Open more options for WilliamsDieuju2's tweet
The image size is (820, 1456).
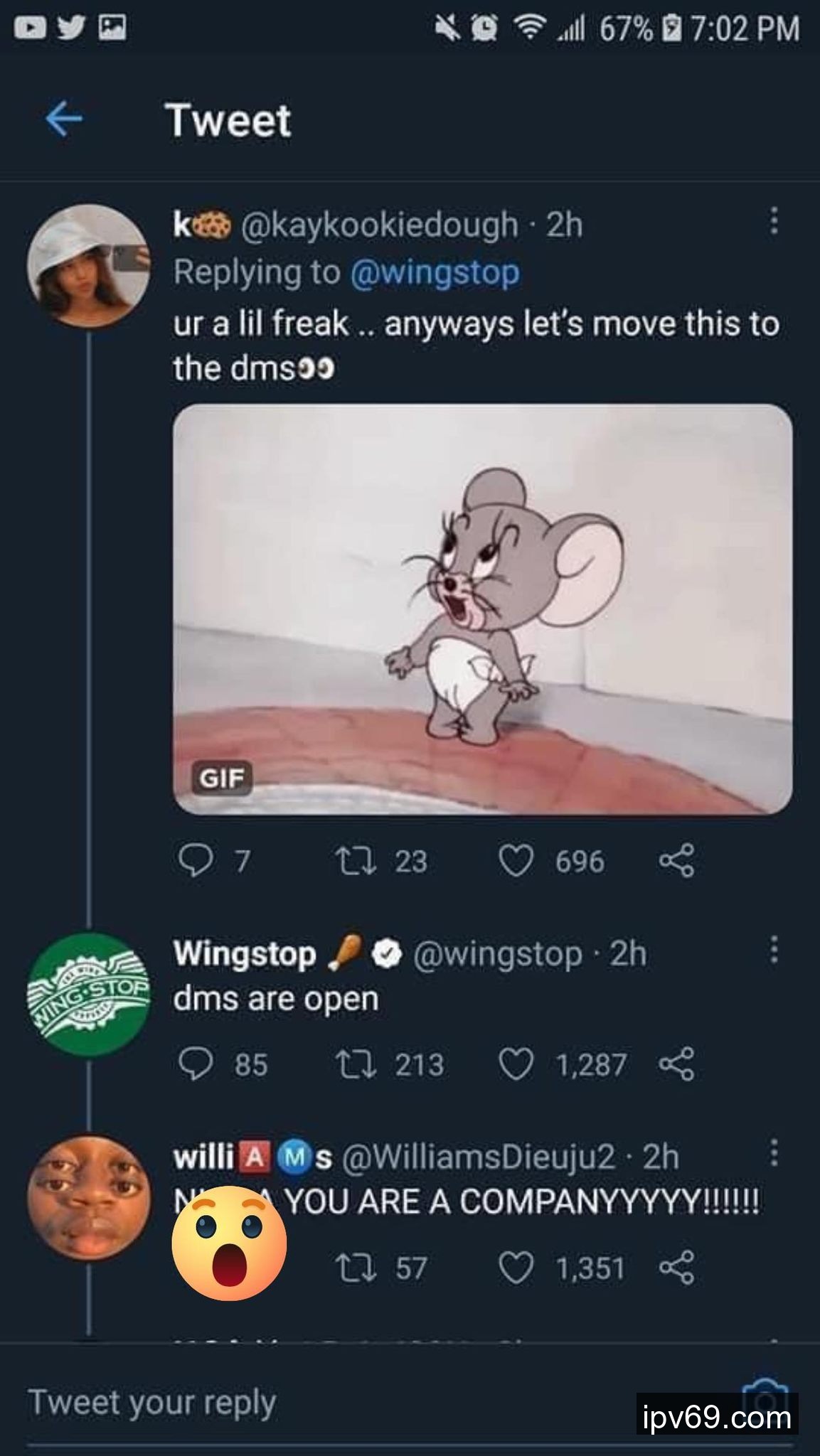tap(774, 1153)
